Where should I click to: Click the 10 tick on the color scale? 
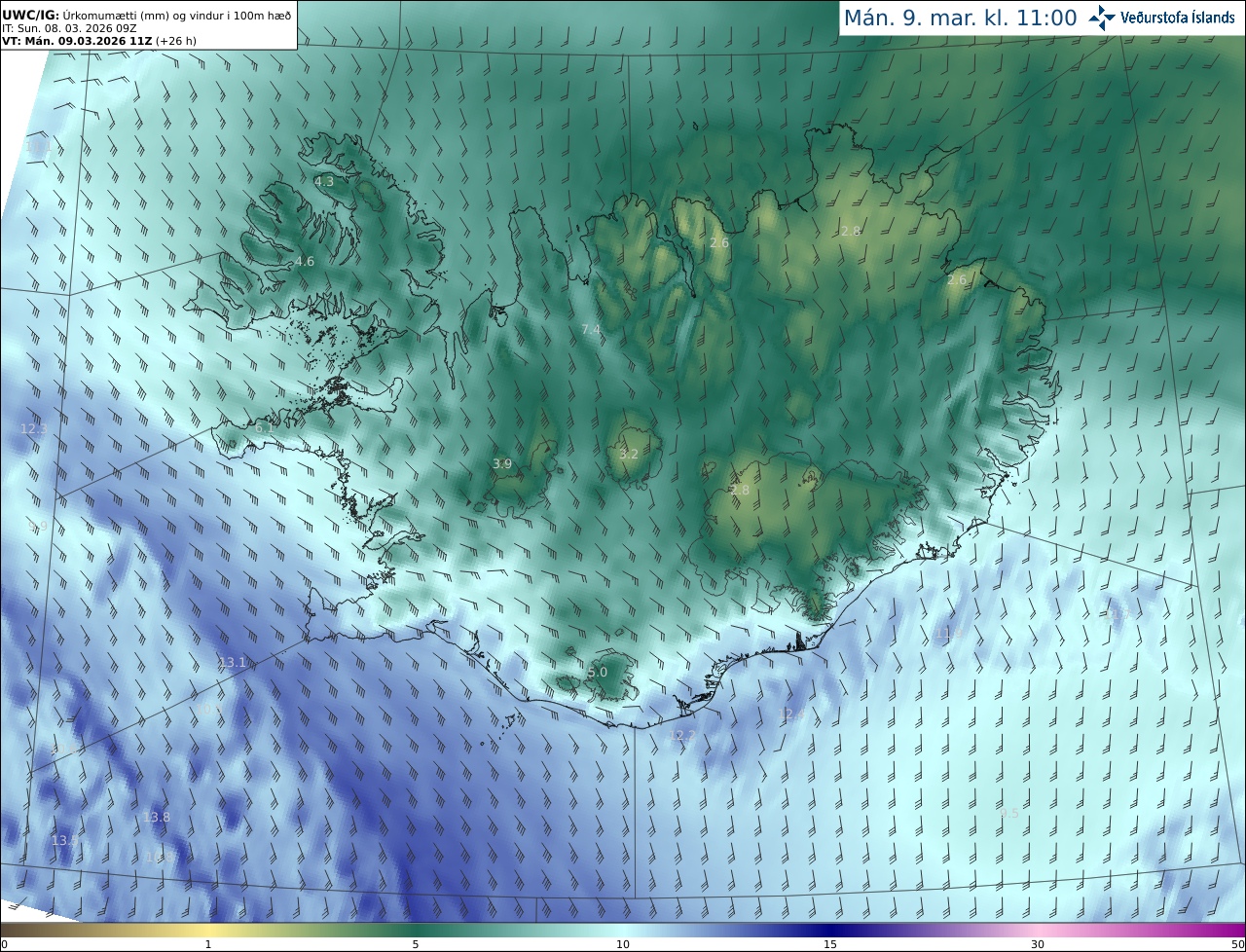623,944
